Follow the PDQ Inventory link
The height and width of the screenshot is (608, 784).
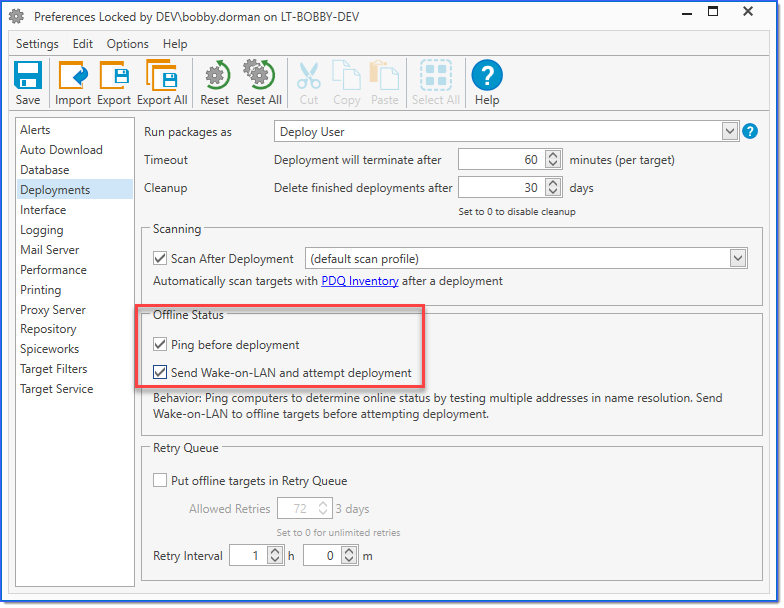pyautogui.click(x=360, y=281)
